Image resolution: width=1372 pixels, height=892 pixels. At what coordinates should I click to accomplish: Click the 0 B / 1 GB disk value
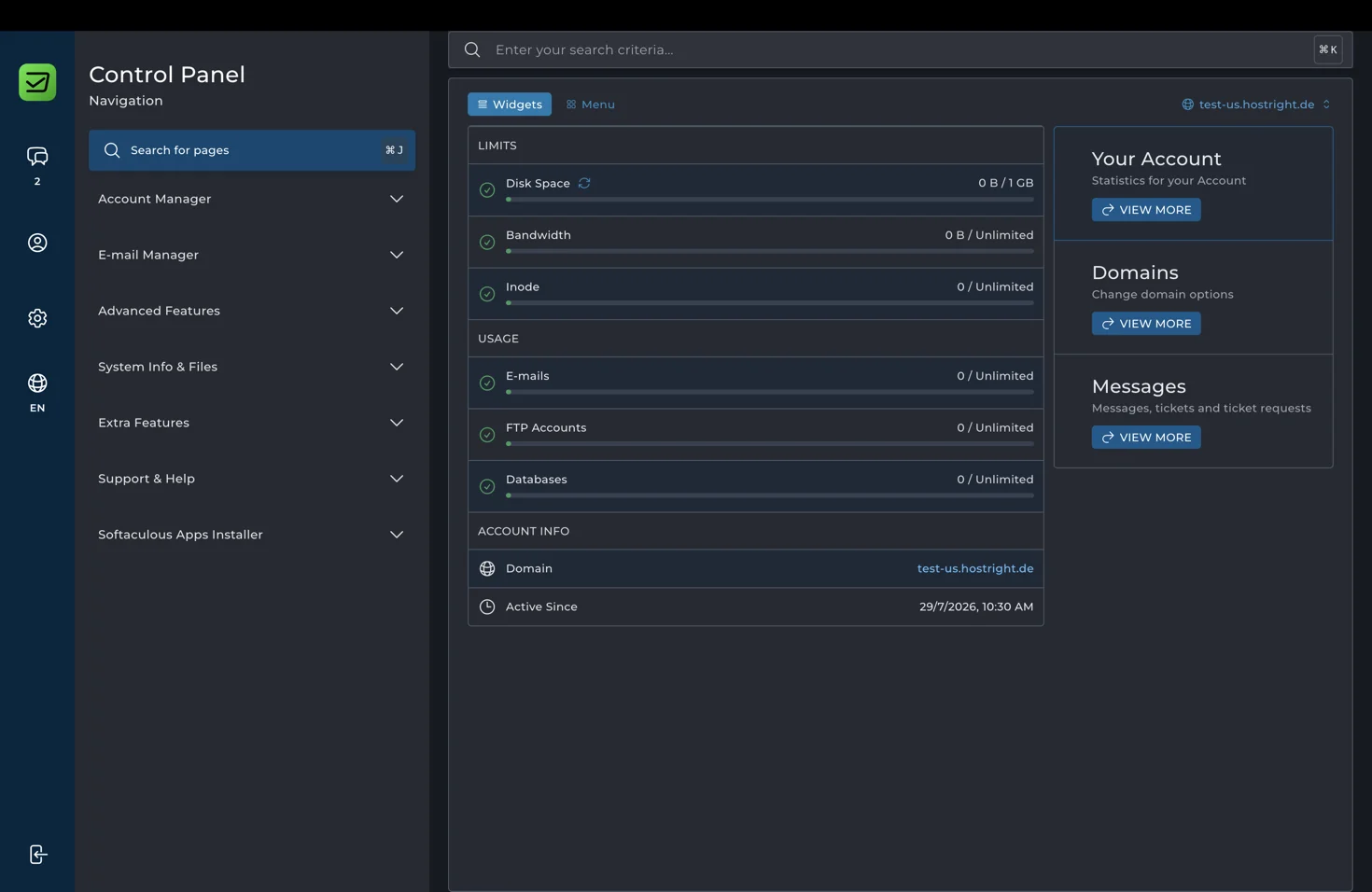pos(1005,183)
